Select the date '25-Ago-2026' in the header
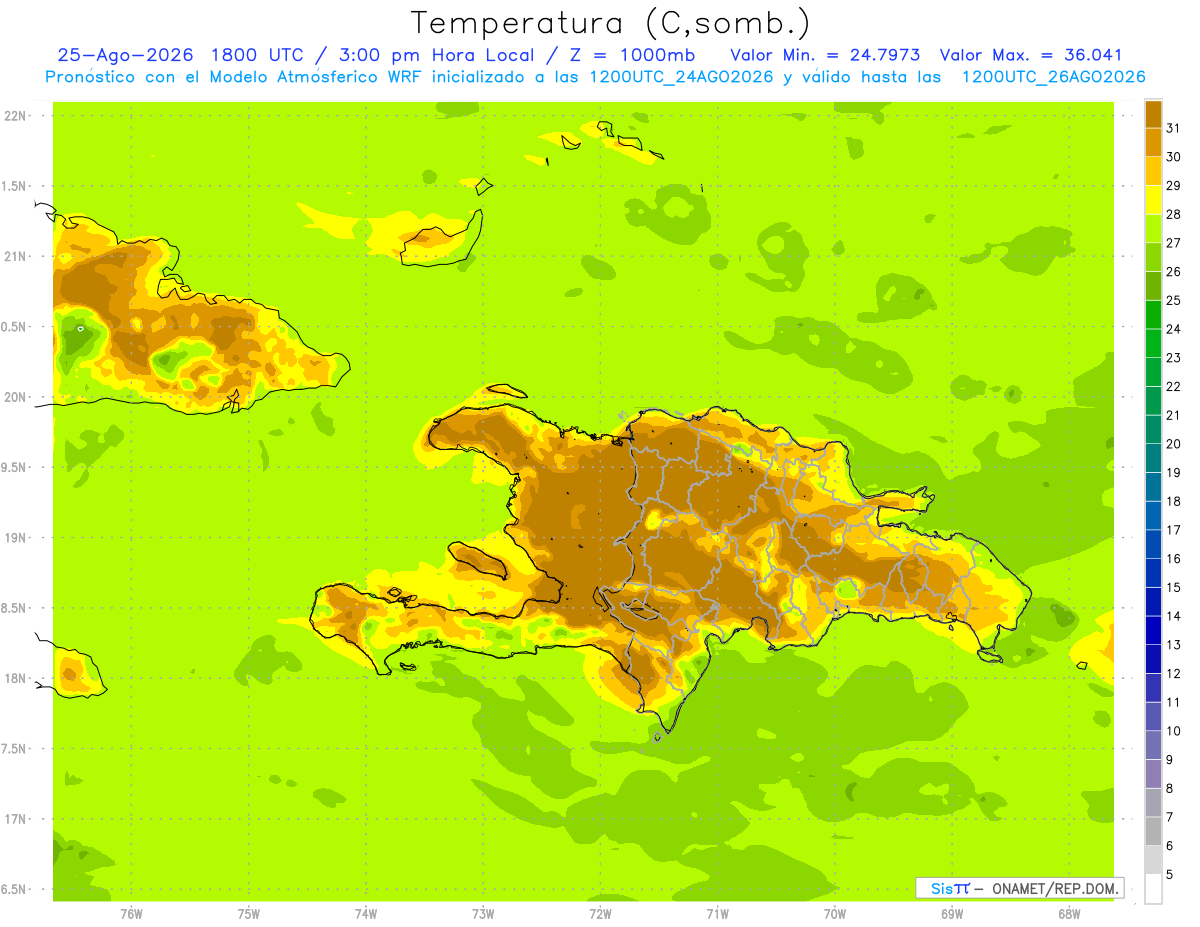 pyautogui.click(x=126, y=55)
